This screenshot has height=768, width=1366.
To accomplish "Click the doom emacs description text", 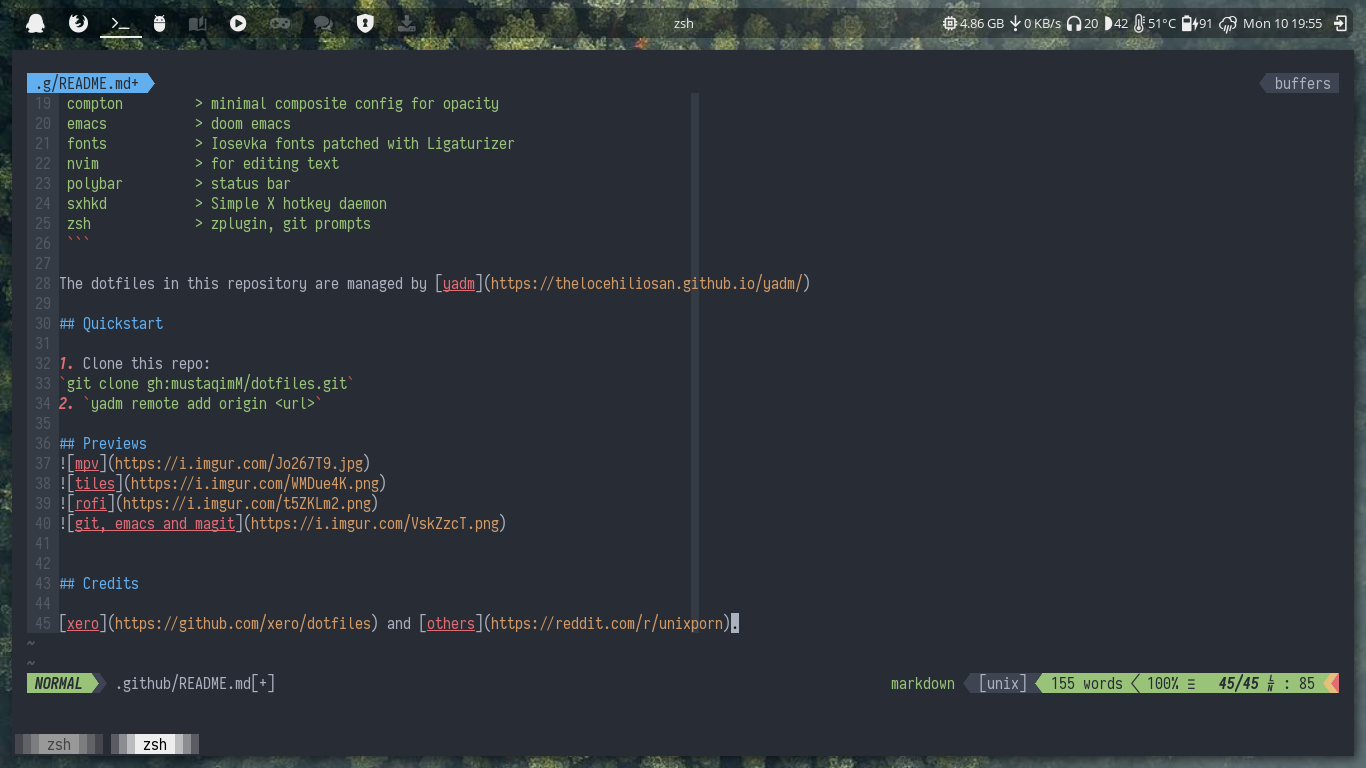I will [x=251, y=124].
